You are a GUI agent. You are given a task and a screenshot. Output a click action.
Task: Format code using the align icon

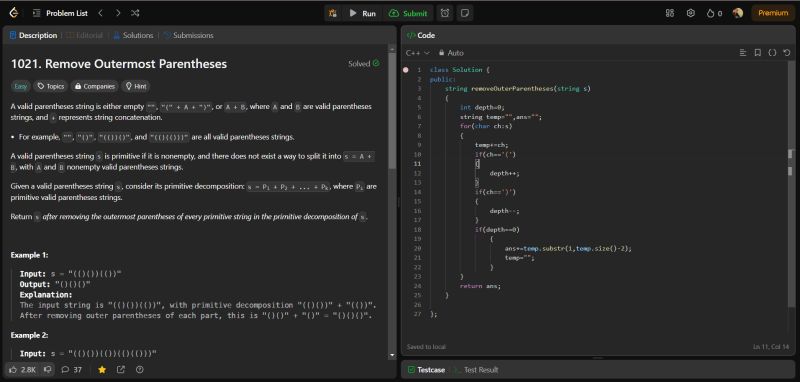tap(743, 53)
